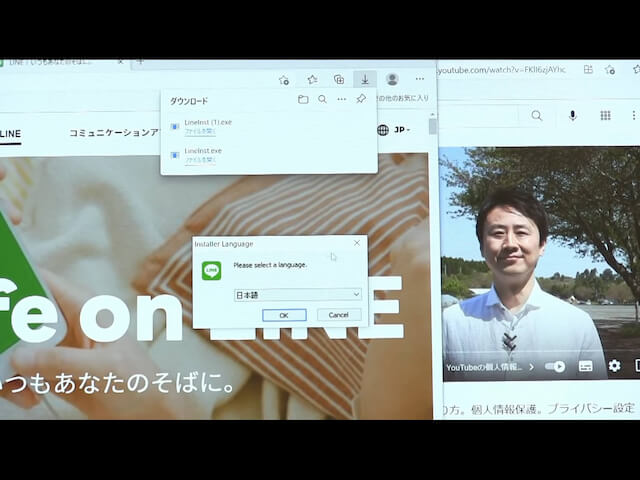Open Collections icon in Edge toolbar
Screen dimensions: 640x480
click(339, 79)
